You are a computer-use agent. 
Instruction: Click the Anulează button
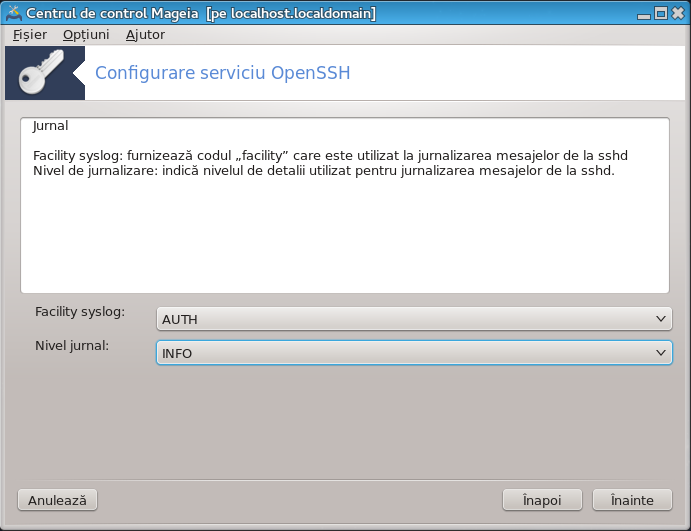(x=57, y=500)
